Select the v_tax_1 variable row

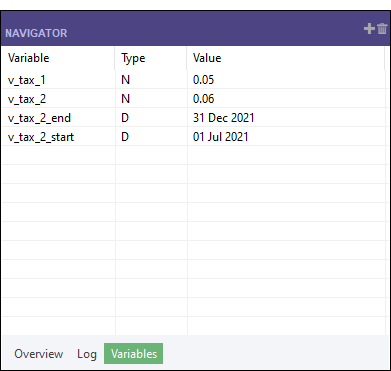coord(193,80)
